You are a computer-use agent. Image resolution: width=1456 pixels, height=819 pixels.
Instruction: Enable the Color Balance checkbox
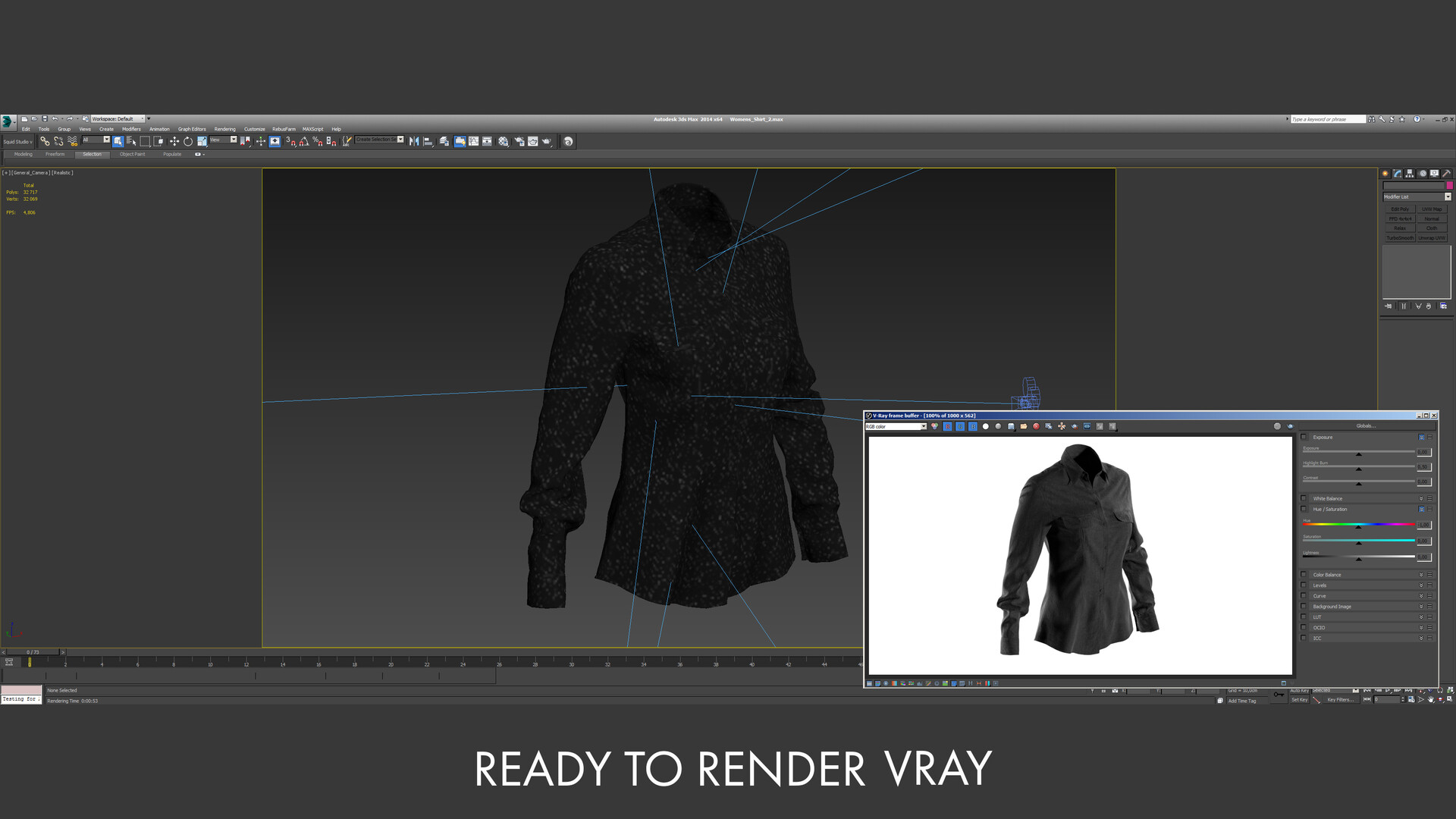tap(1304, 574)
